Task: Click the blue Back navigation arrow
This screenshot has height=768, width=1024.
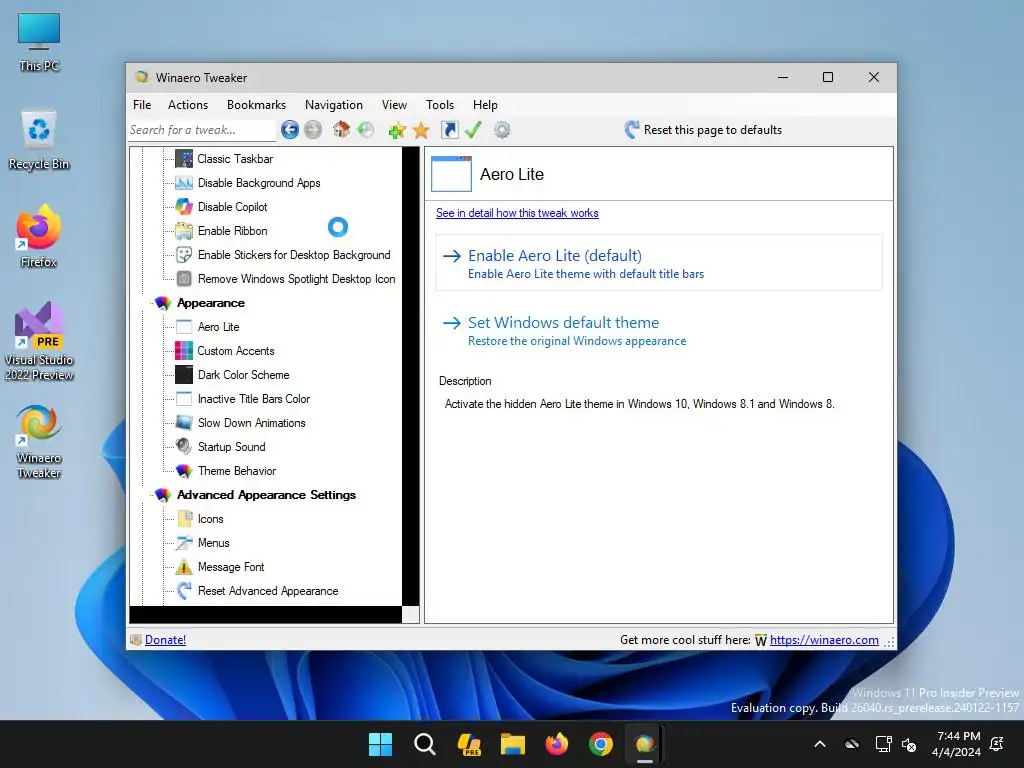Action: point(290,130)
